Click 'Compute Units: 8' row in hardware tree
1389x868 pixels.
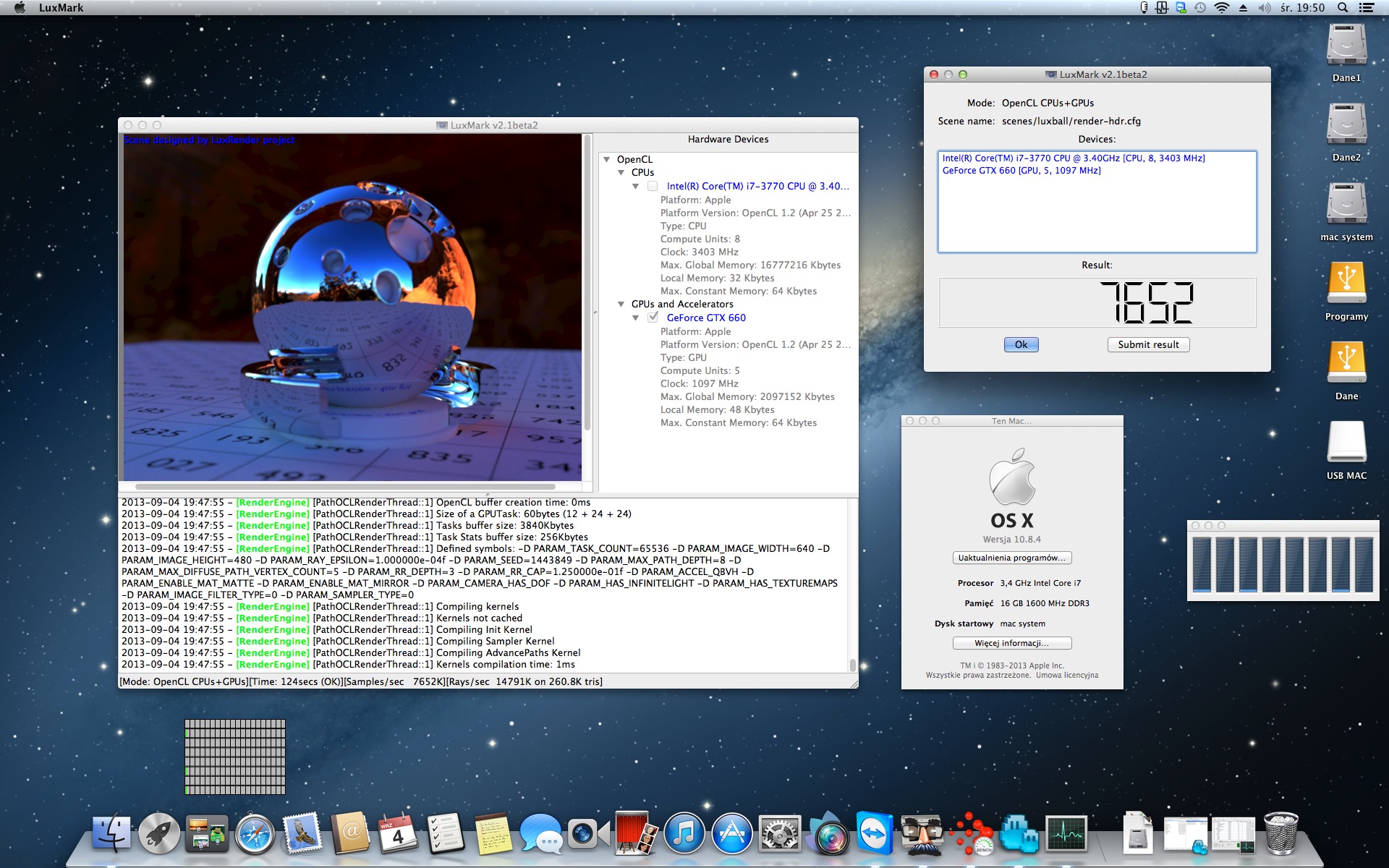[700, 239]
